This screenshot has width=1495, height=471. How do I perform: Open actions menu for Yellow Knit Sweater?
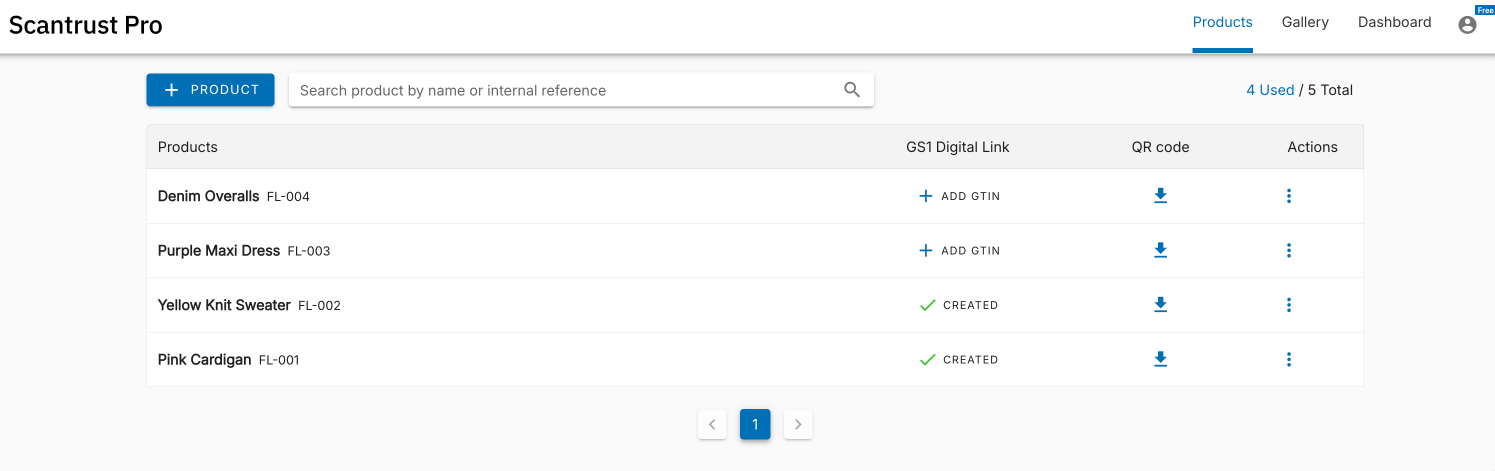(x=1288, y=305)
